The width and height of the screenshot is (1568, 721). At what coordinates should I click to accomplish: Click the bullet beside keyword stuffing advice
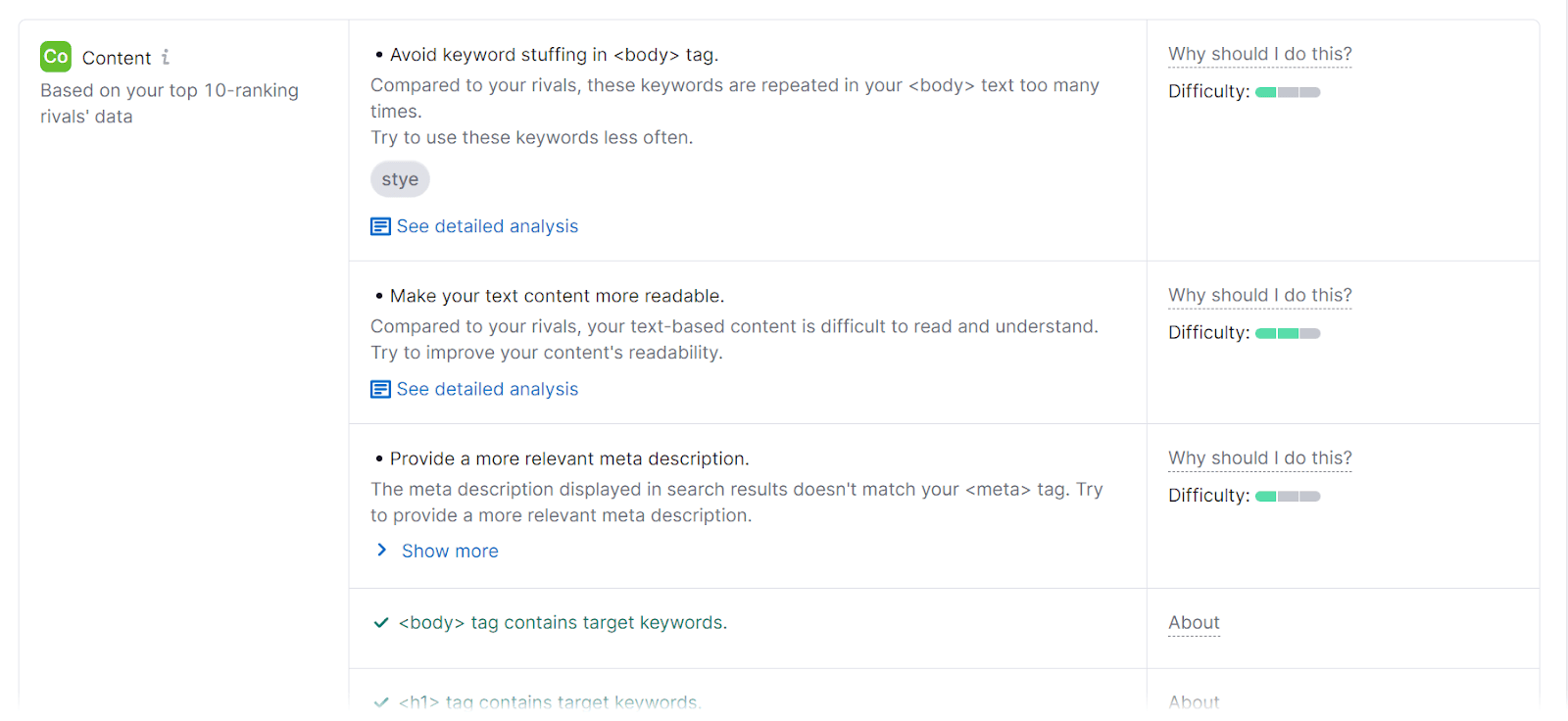(x=380, y=54)
